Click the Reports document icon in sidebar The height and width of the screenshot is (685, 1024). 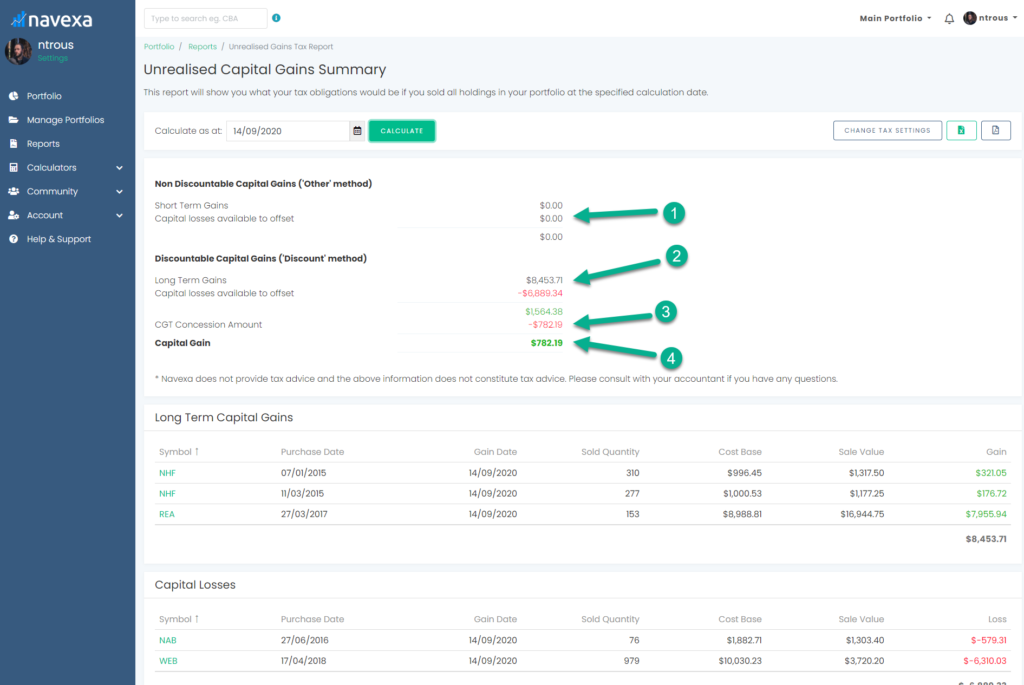point(13,144)
